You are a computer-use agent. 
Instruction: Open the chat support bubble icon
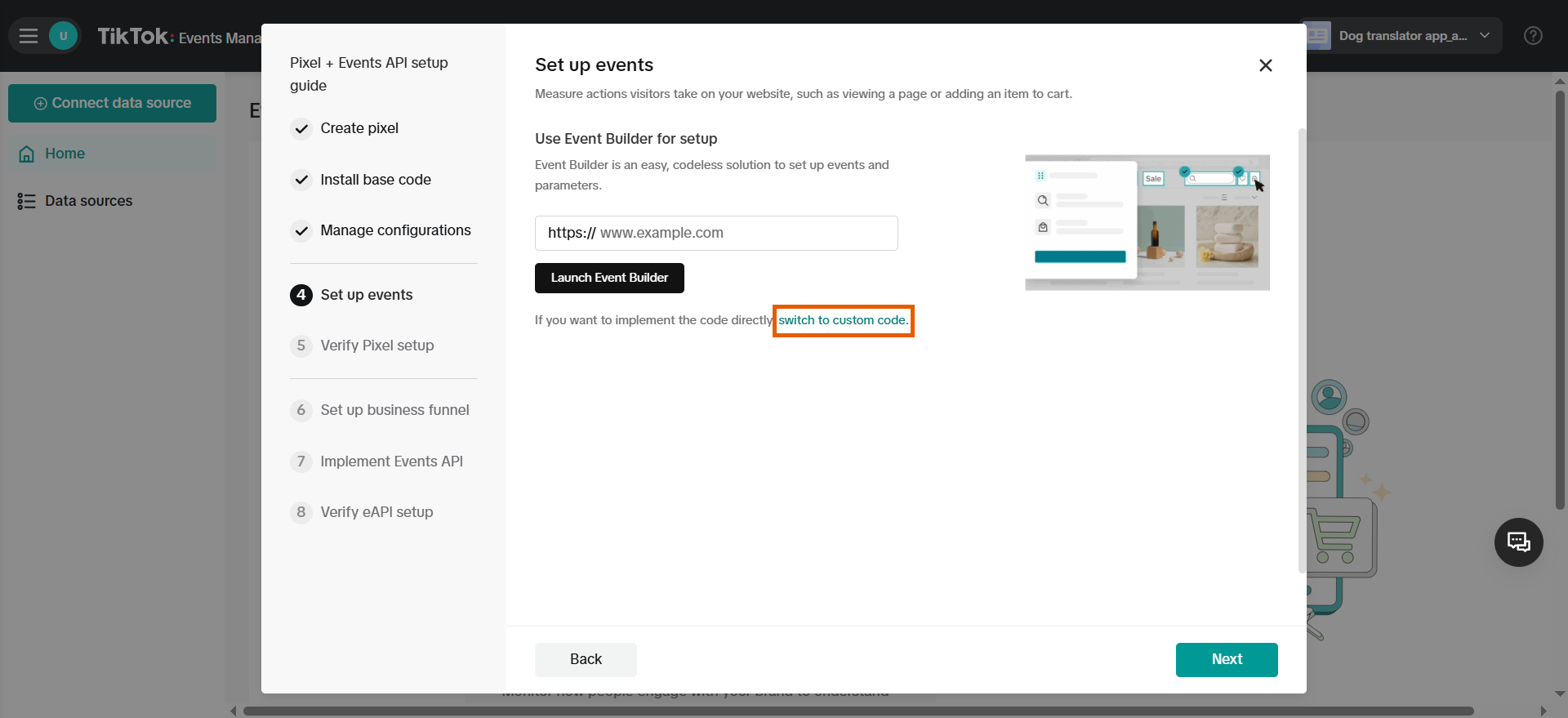click(1518, 542)
